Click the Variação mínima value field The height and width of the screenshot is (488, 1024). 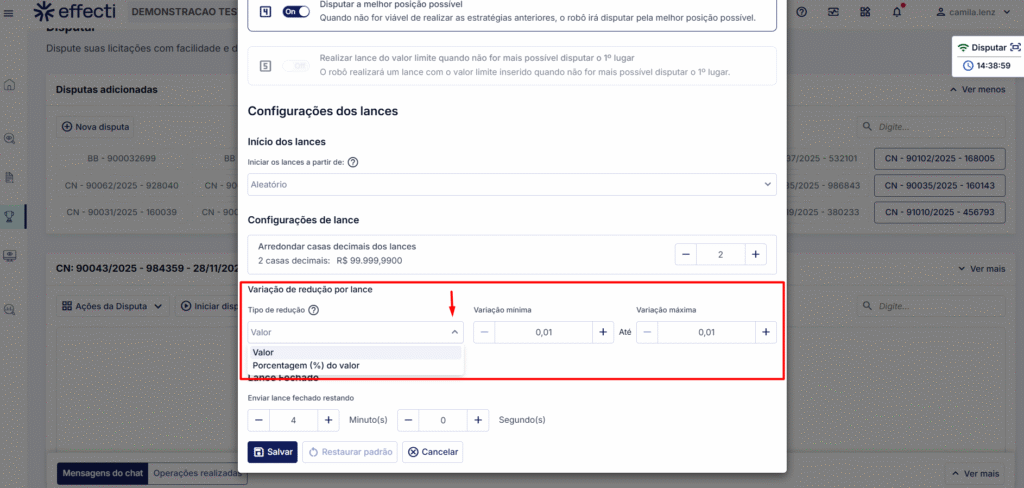pyautogui.click(x=543, y=332)
